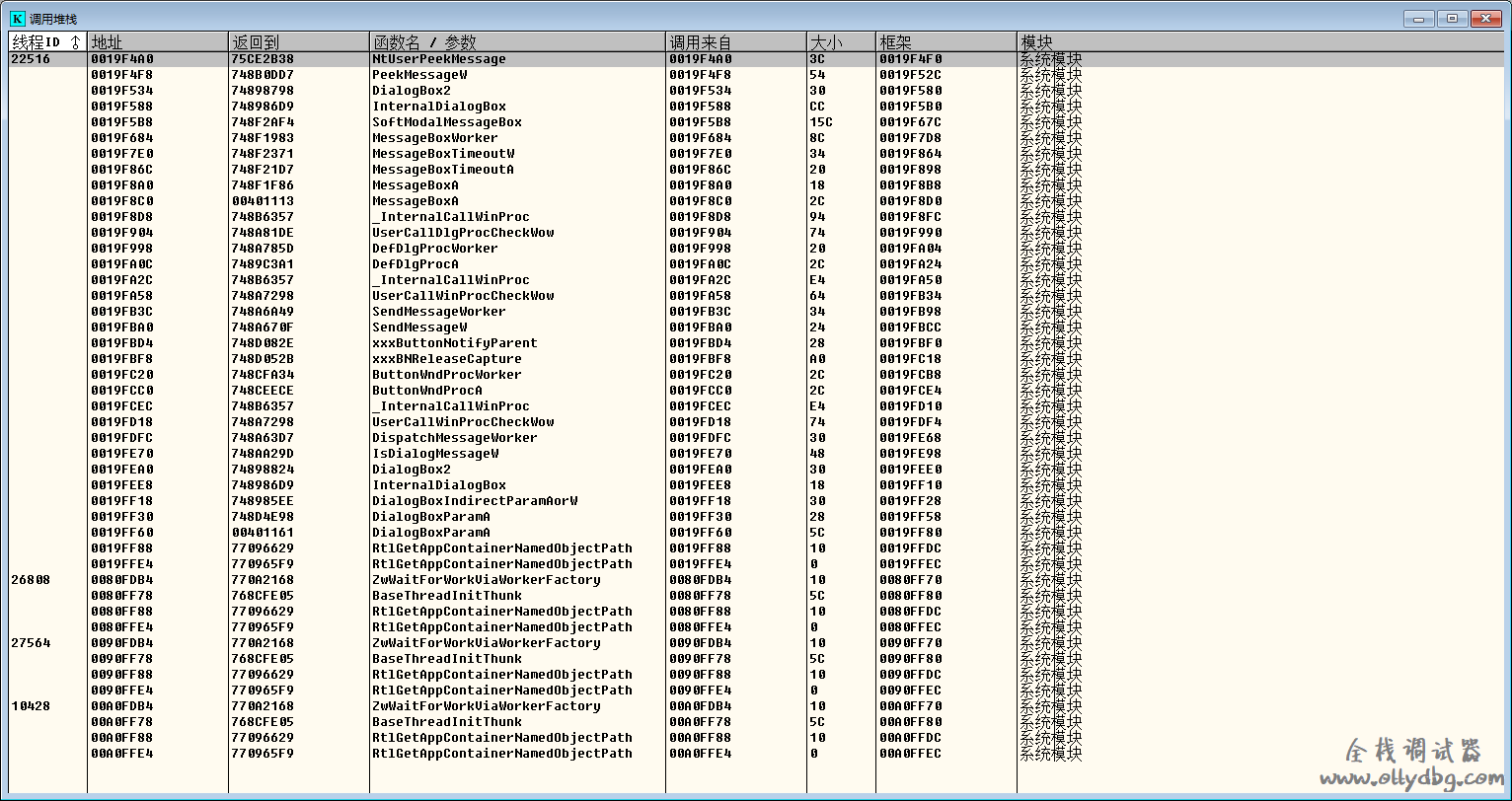Click the 框架 column header

946,42
